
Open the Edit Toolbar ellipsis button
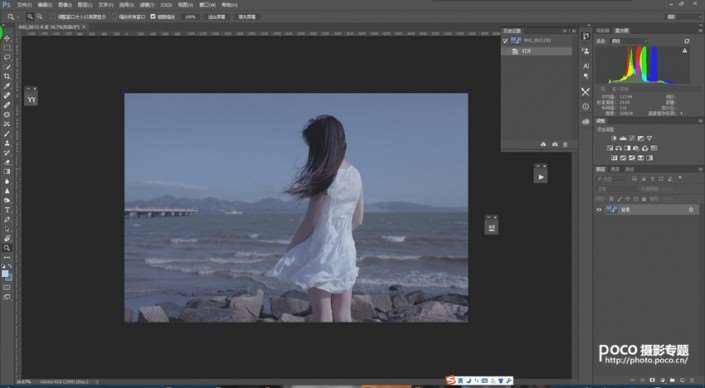(x=7, y=258)
